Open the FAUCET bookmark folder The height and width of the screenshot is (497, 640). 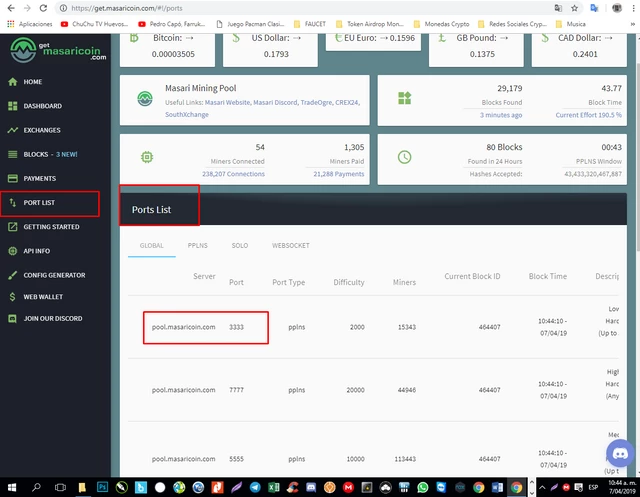coord(310,24)
